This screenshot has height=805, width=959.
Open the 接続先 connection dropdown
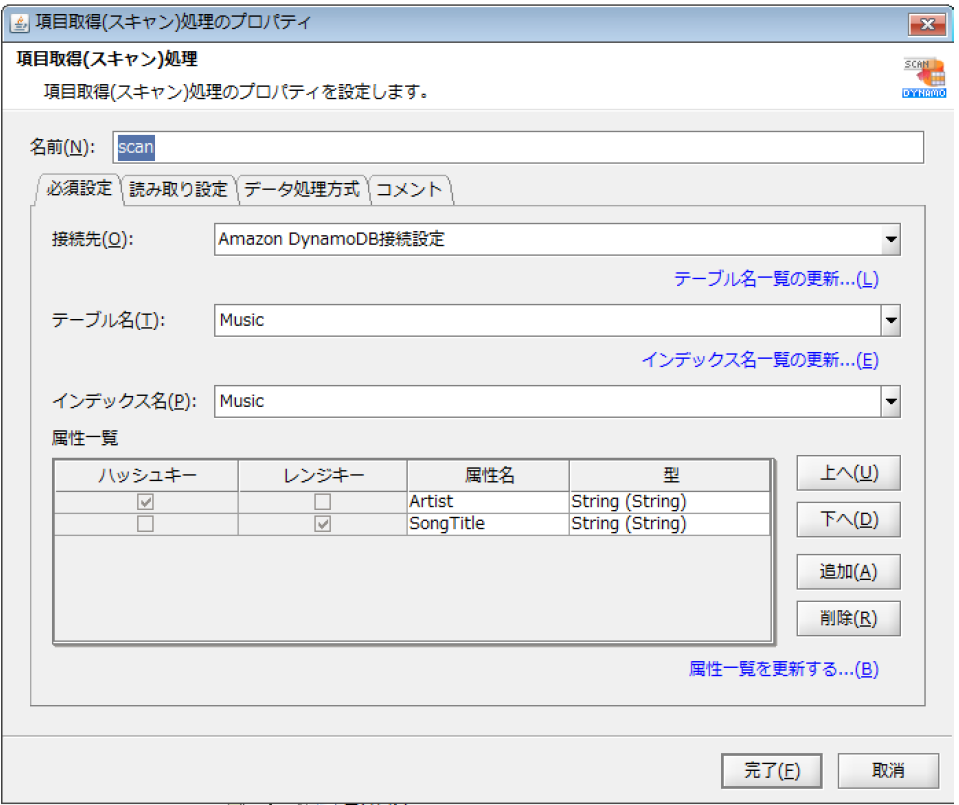tap(889, 239)
